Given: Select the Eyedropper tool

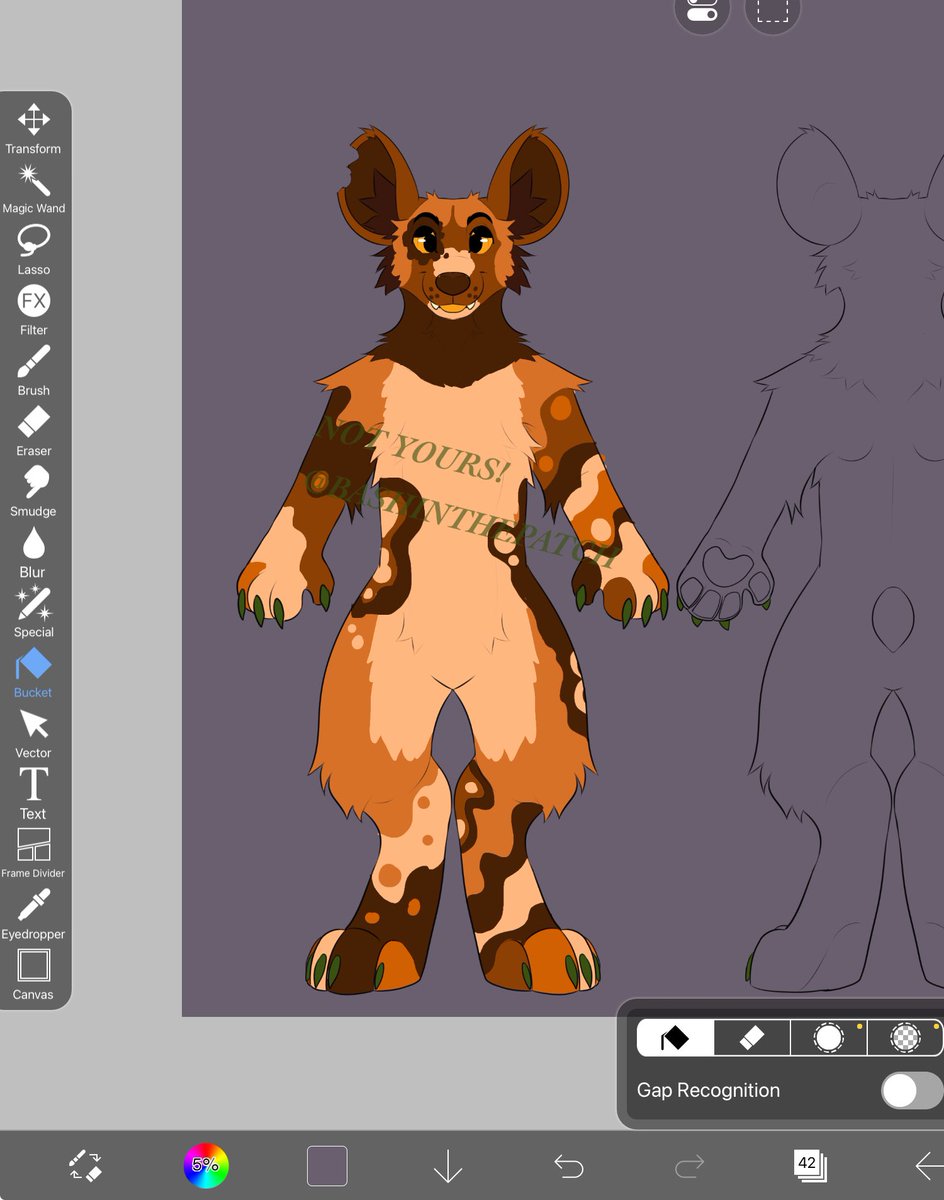Looking at the screenshot, I should click(x=33, y=915).
